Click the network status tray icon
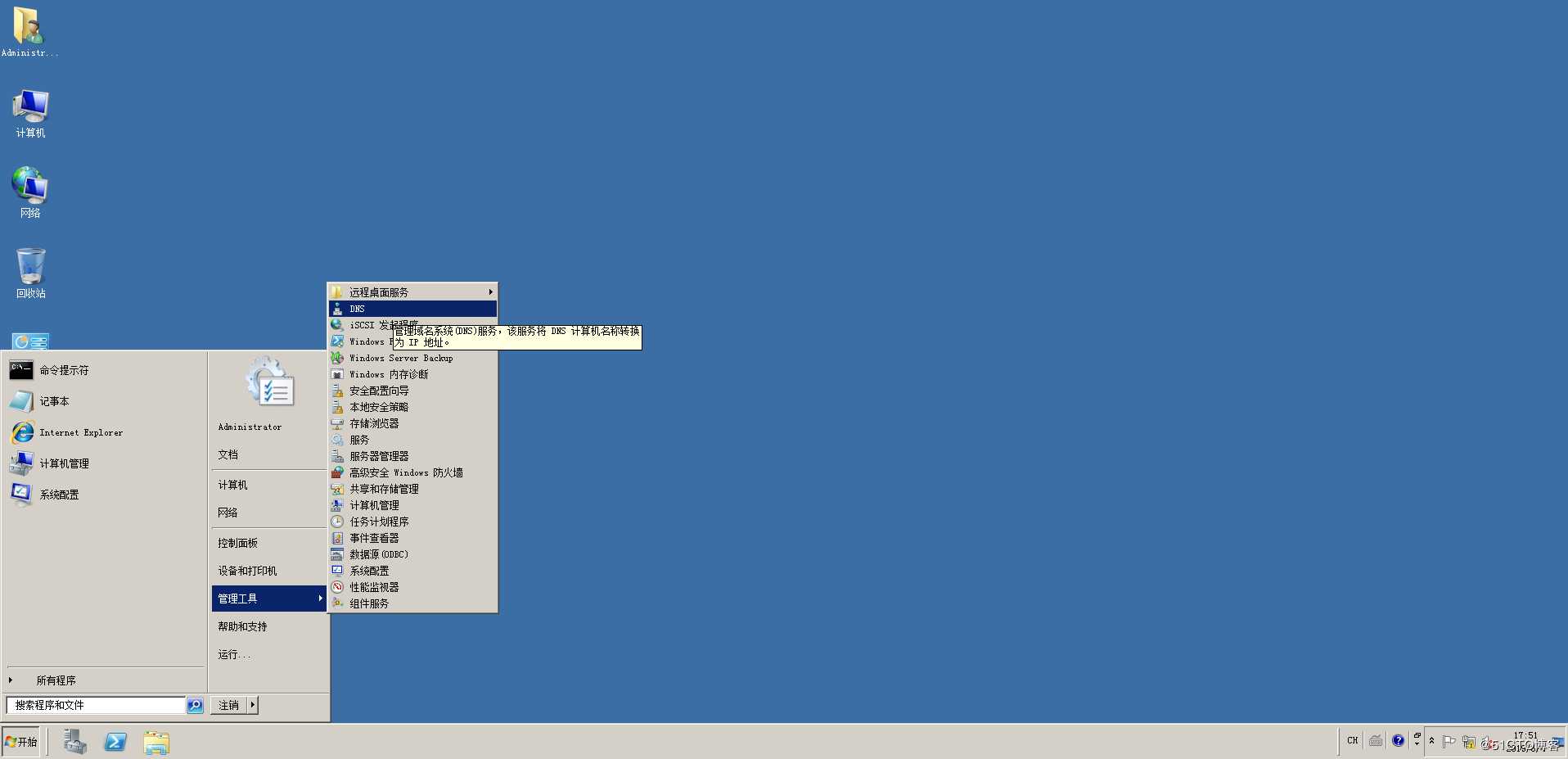The height and width of the screenshot is (759, 1568). 1469,742
